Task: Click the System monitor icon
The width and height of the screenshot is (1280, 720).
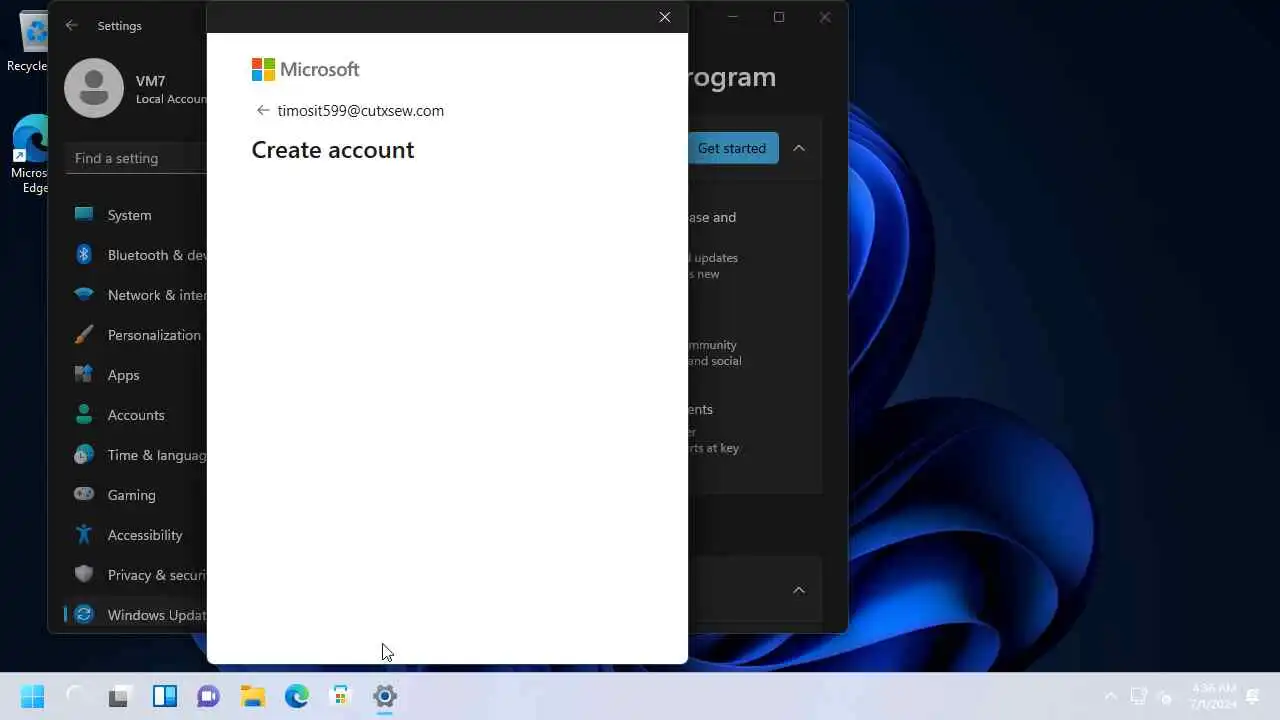Action: 84,214
